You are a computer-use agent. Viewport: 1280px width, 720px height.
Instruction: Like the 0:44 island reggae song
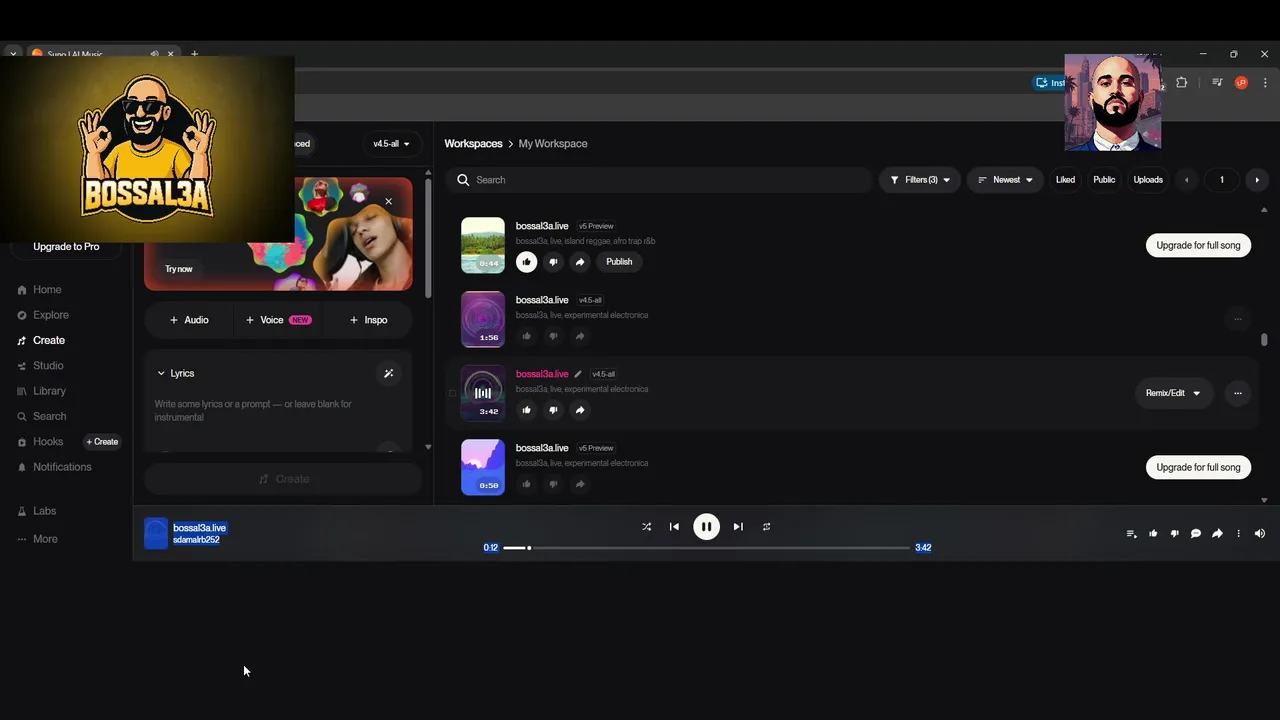(526, 262)
